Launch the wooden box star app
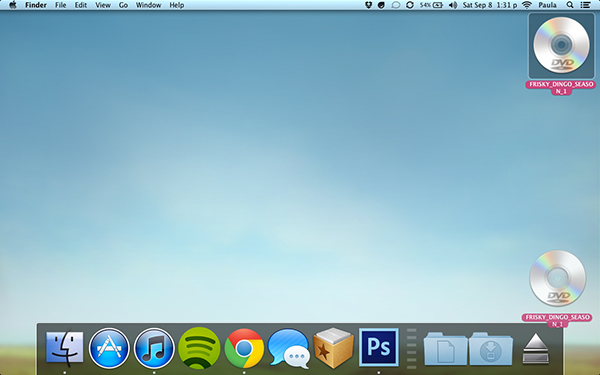 coord(333,347)
